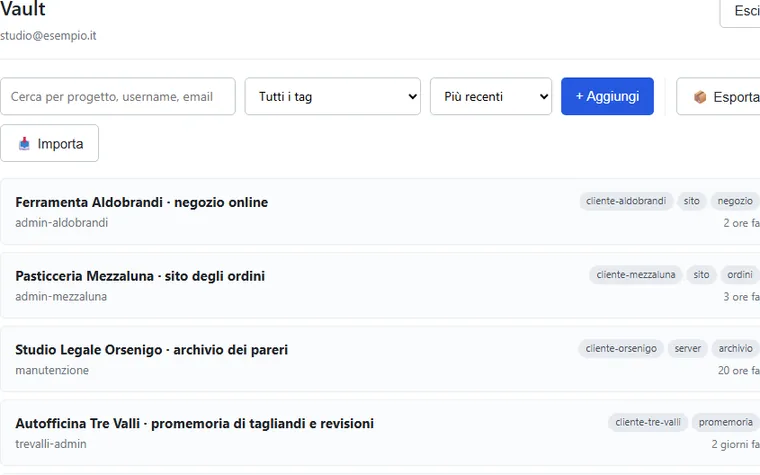The width and height of the screenshot is (760, 475).
Task: Click the trevalli-admin username
Action: pos(51,444)
